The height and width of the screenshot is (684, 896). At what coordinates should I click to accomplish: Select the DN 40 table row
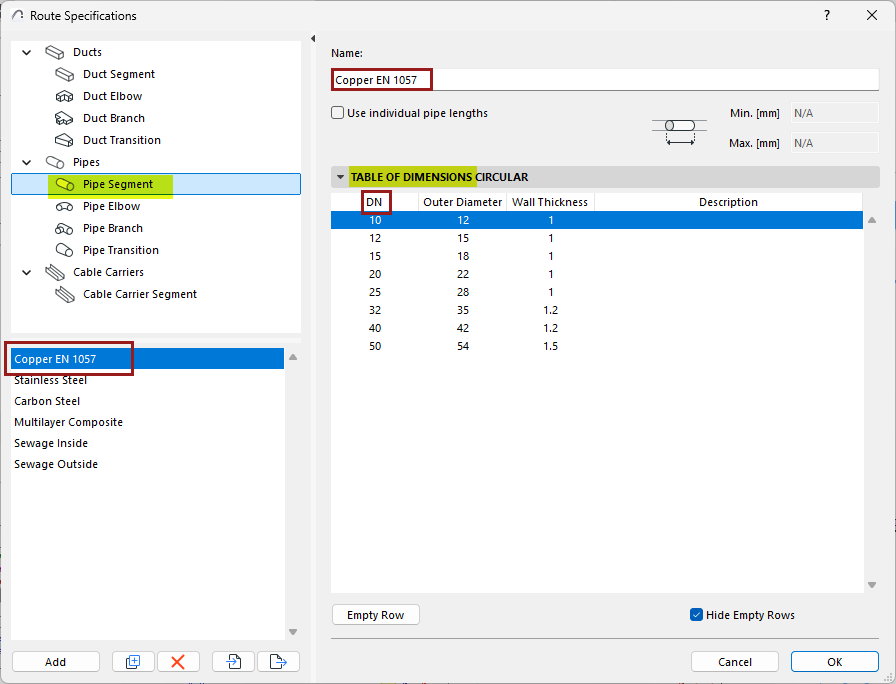click(597, 329)
